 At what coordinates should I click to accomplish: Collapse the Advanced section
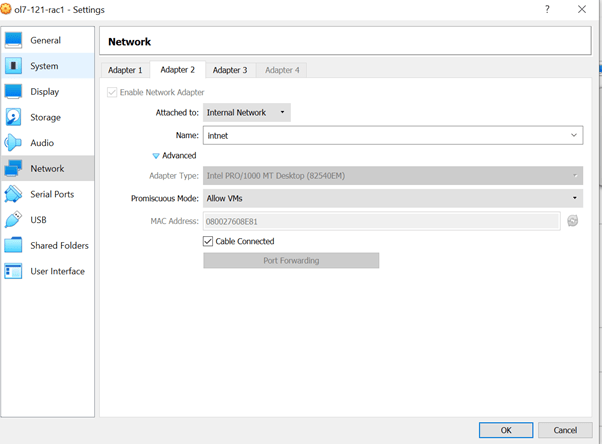click(x=156, y=156)
